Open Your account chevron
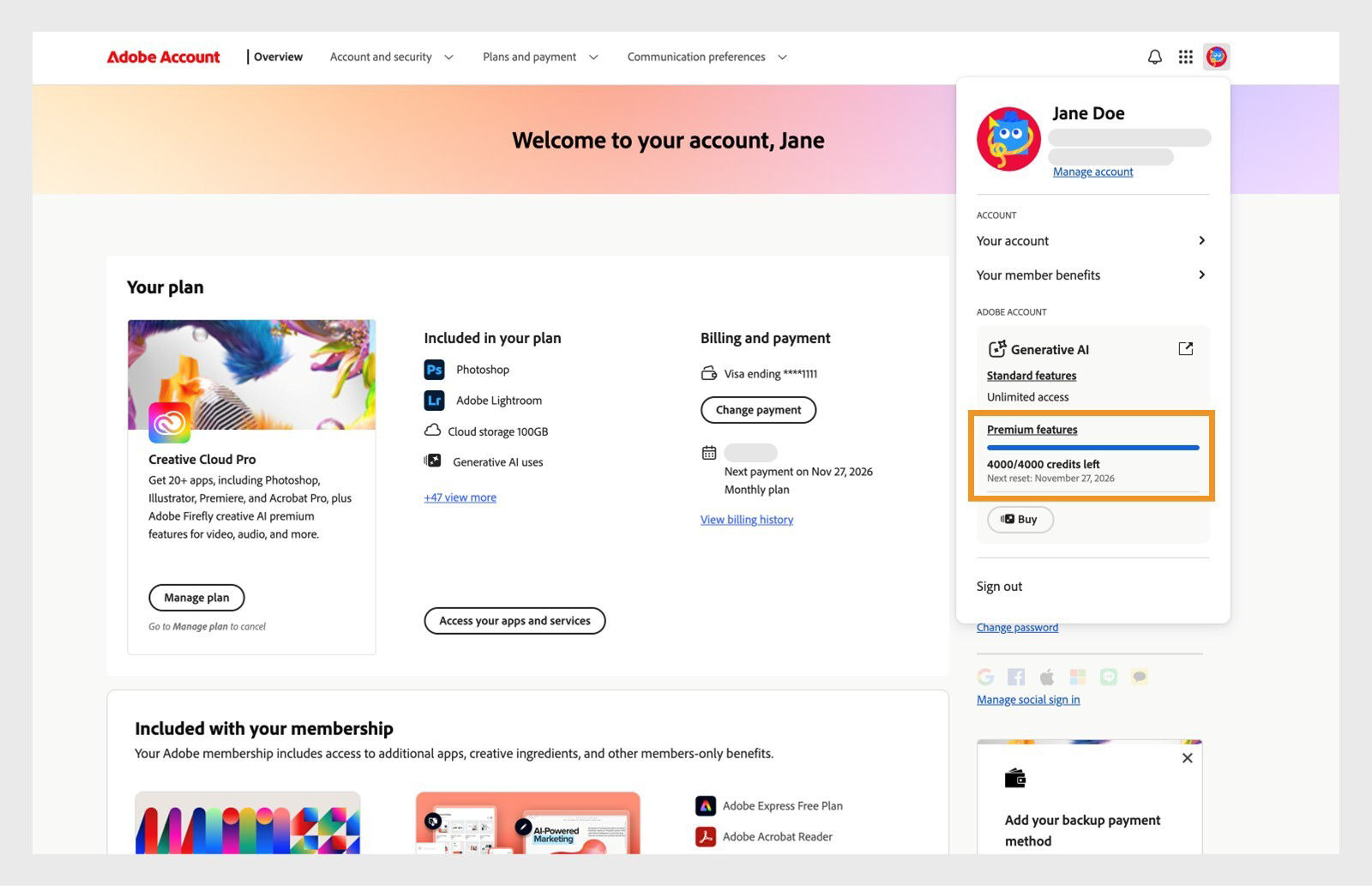 (x=1201, y=240)
